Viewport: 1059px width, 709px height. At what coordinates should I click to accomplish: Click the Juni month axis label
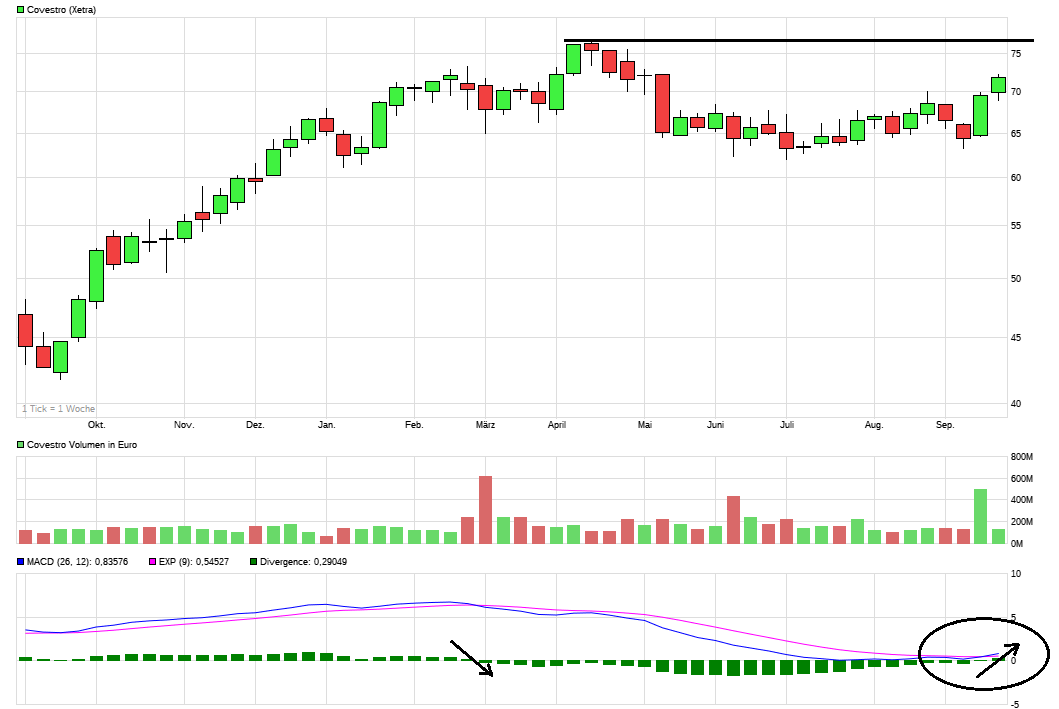coord(715,425)
